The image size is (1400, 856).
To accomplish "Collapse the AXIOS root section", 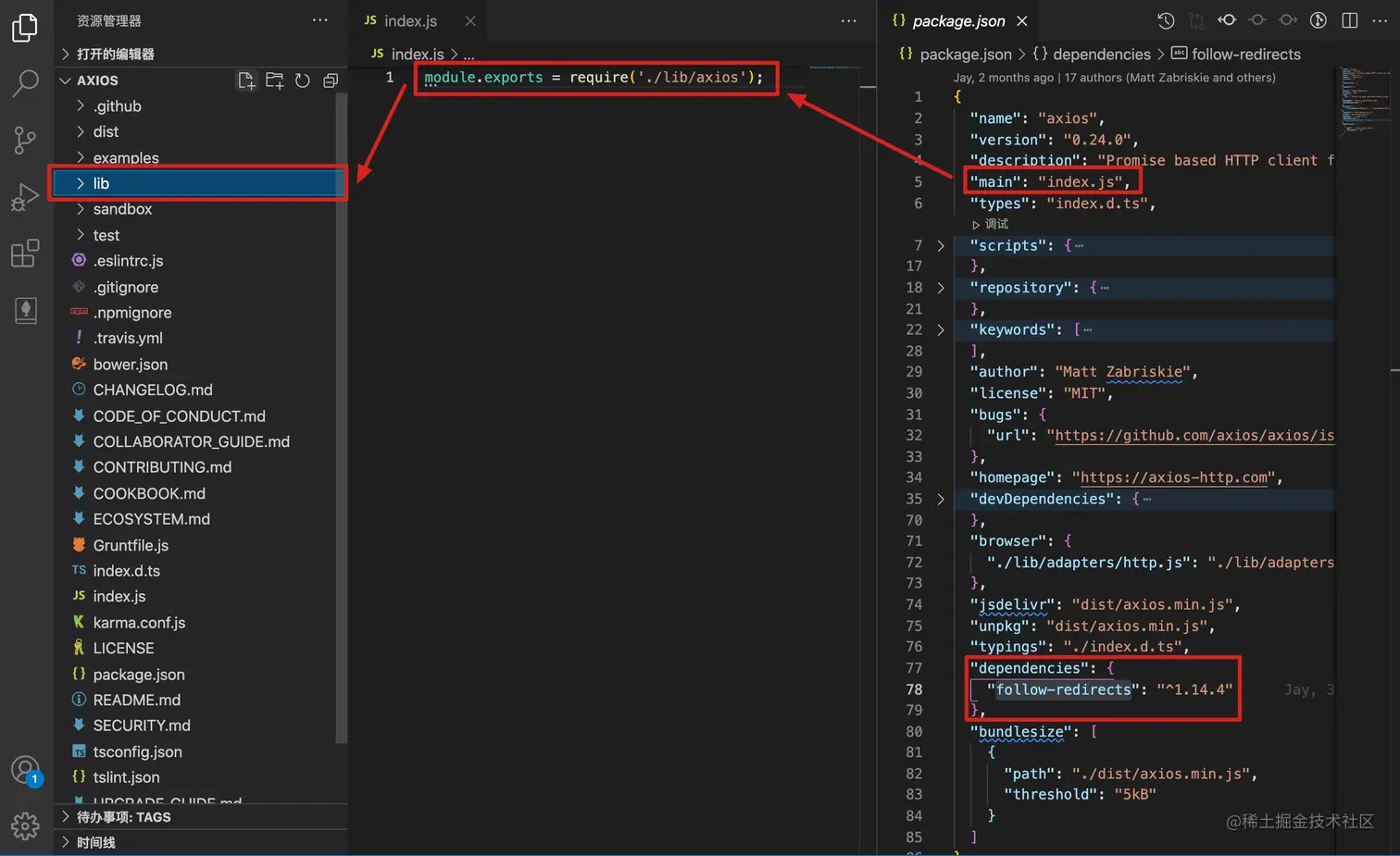I will (65, 81).
